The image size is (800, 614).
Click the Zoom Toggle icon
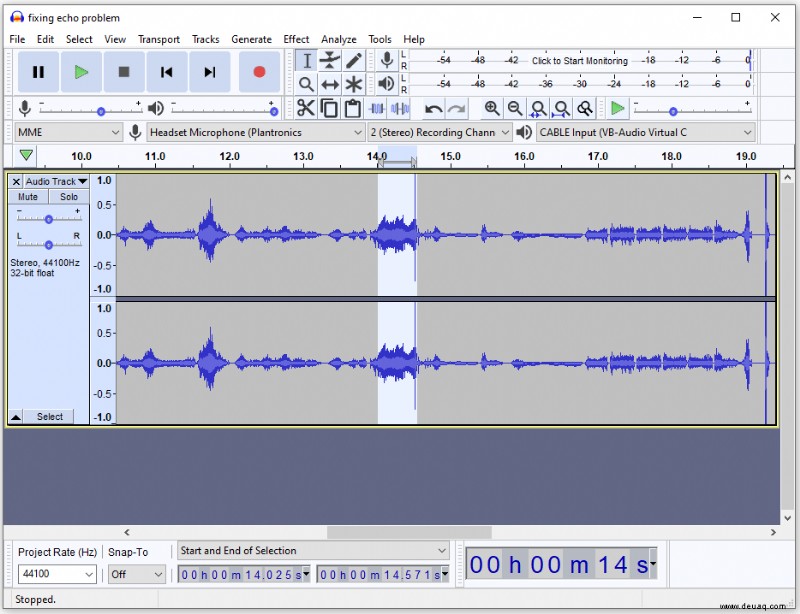[x=585, y=108]
